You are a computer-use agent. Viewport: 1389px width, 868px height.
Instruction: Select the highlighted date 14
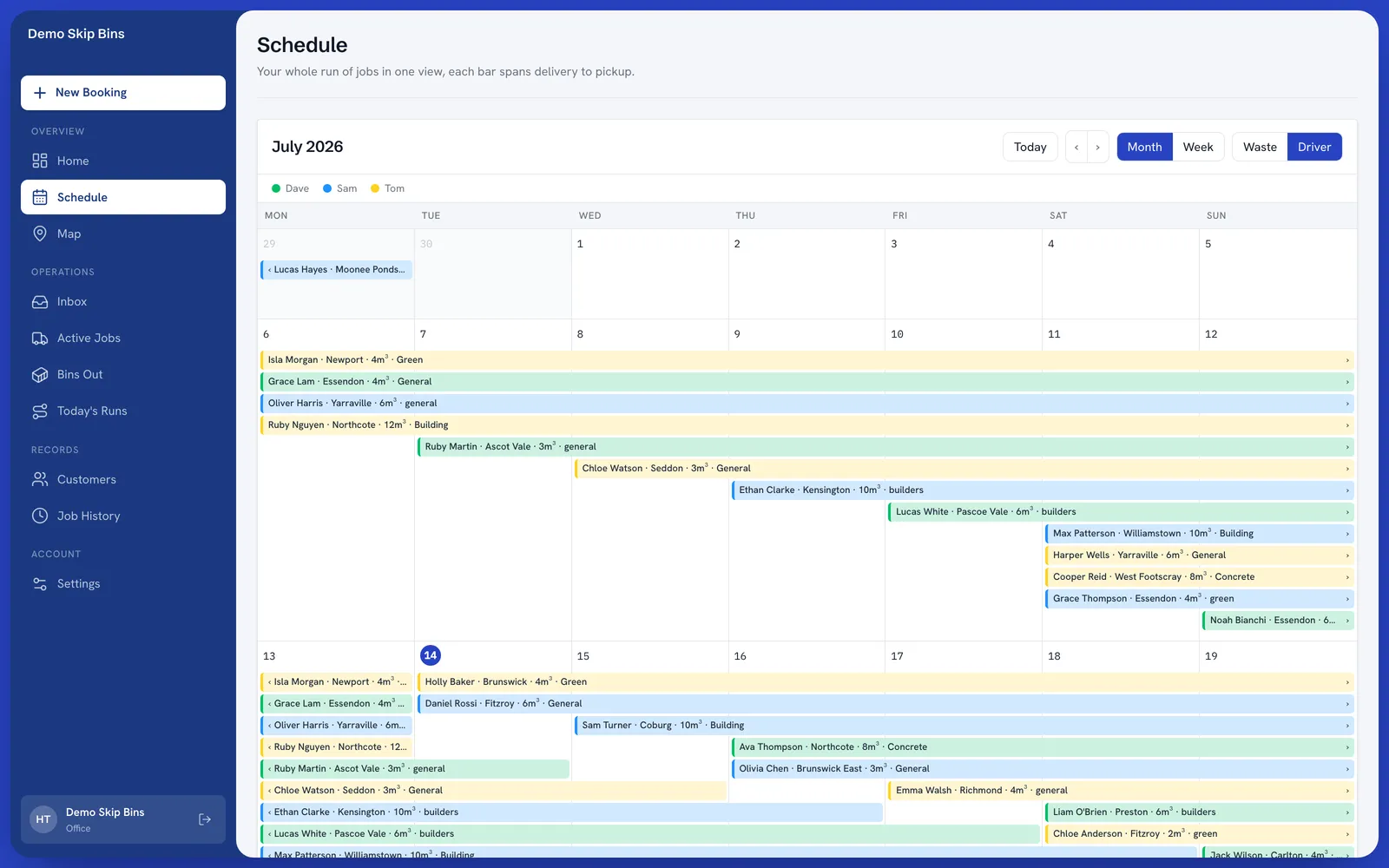430,655
